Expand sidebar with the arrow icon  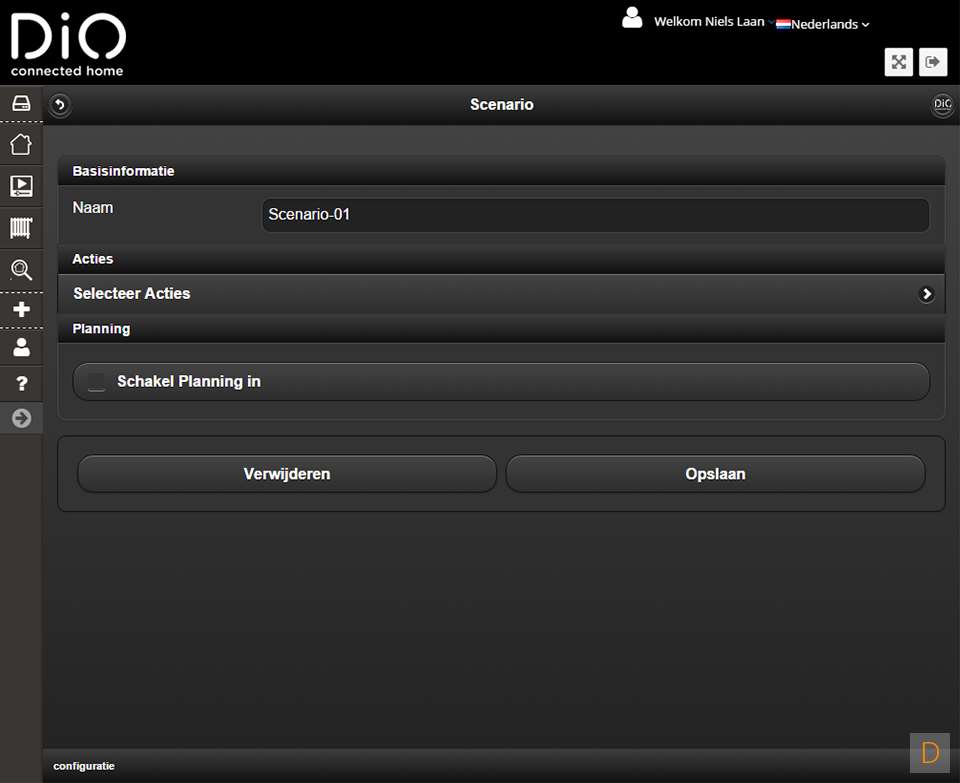pyautogui.click(x=21, y=418)
